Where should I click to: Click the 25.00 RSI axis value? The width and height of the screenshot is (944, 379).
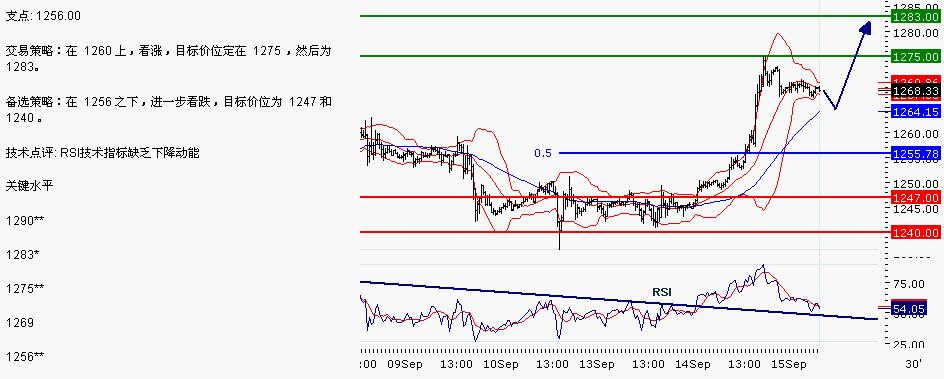click(x=908, y=345)
